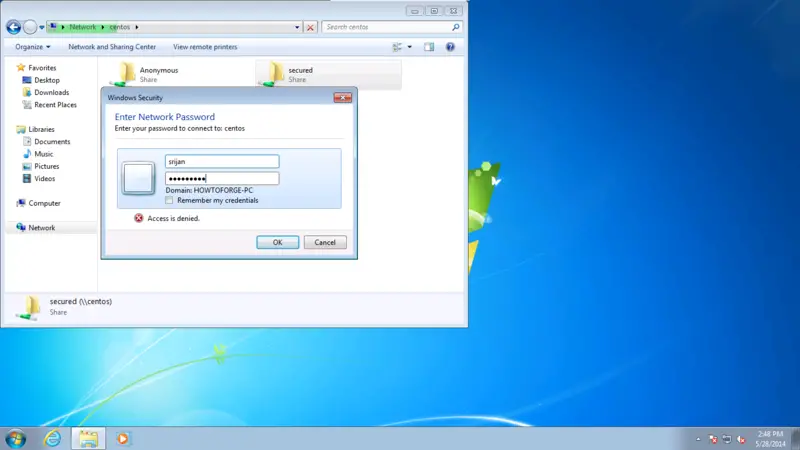This screenshot has height=450, width=800.
Task: Expand the view options dropdown arrow
Action: tap(409, 47)
